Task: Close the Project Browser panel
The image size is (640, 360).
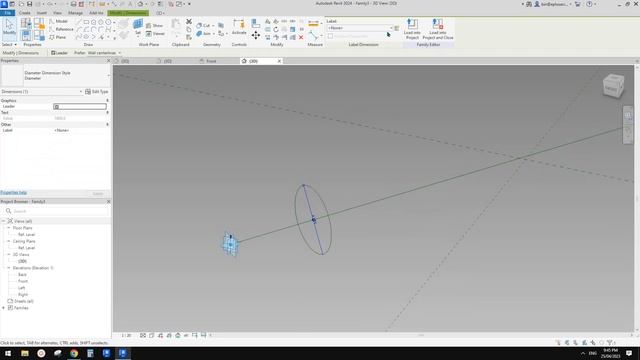Action: pyautogui.click(x=108, y=202)
